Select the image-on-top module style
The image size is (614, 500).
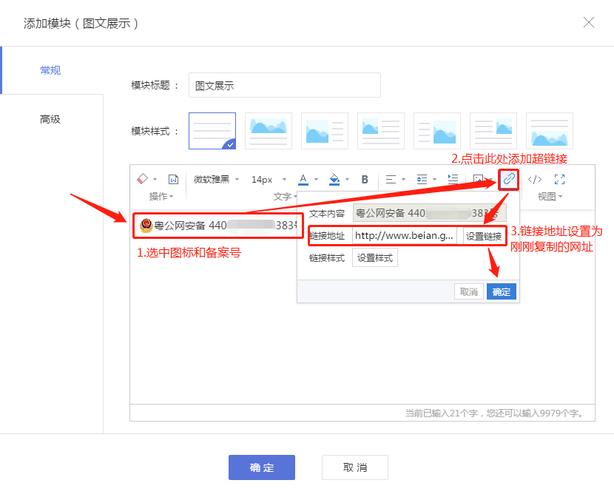[x=269, y=131]
